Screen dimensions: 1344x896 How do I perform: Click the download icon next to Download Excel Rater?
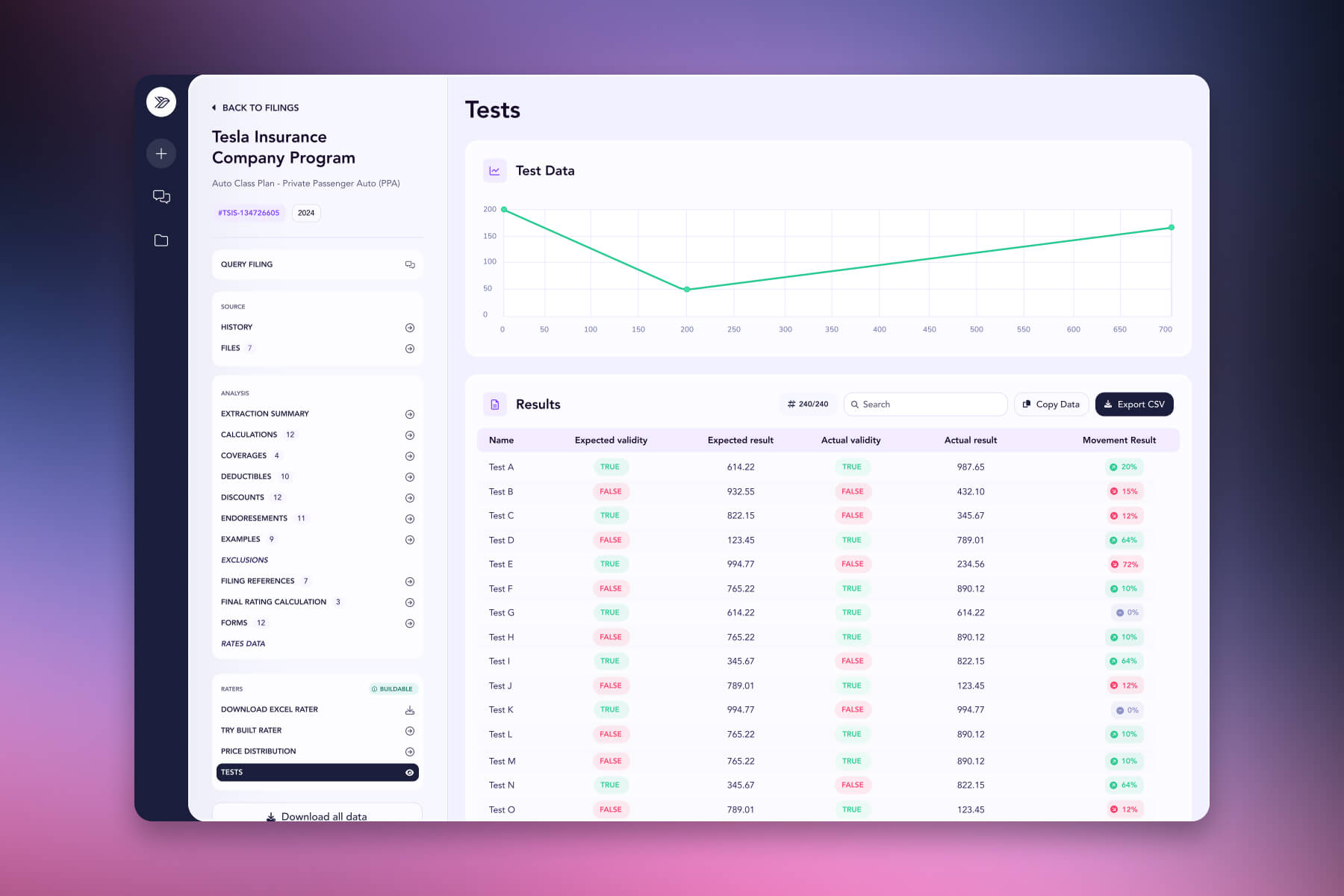(409, 709)
